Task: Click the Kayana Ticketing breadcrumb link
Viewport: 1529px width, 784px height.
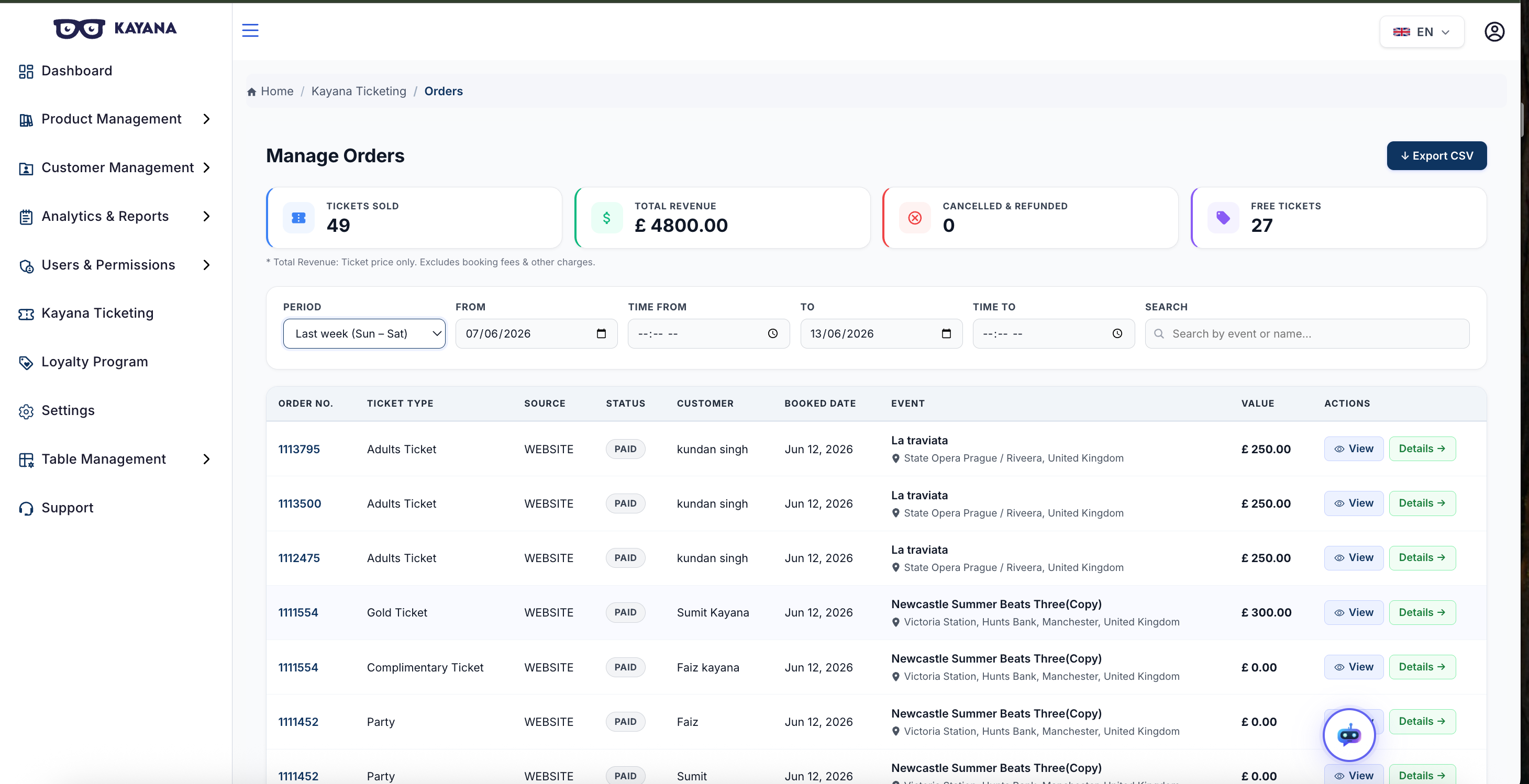Action: [359, 92]
